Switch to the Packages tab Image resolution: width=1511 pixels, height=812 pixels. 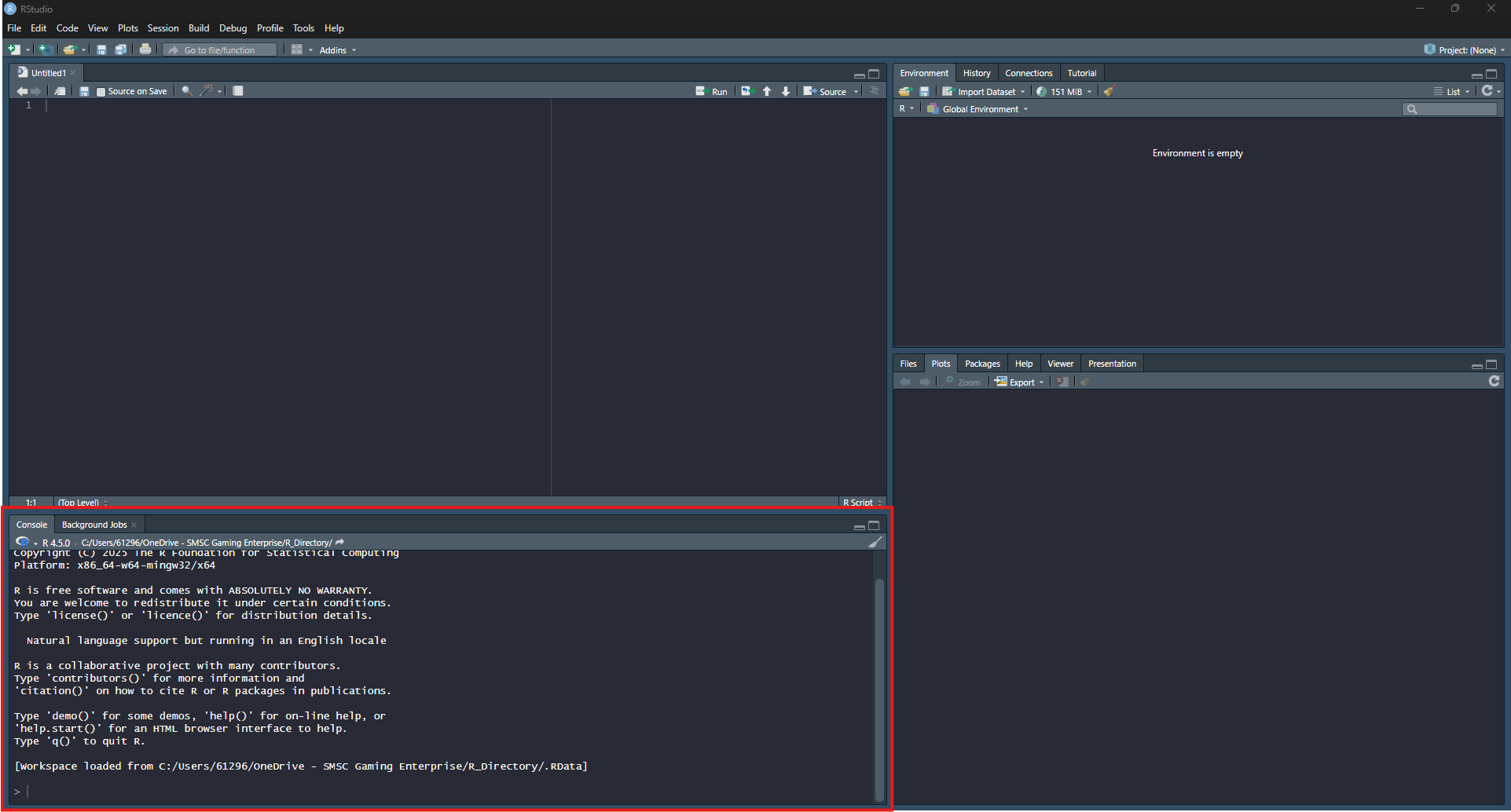click(x=982, y=364)
